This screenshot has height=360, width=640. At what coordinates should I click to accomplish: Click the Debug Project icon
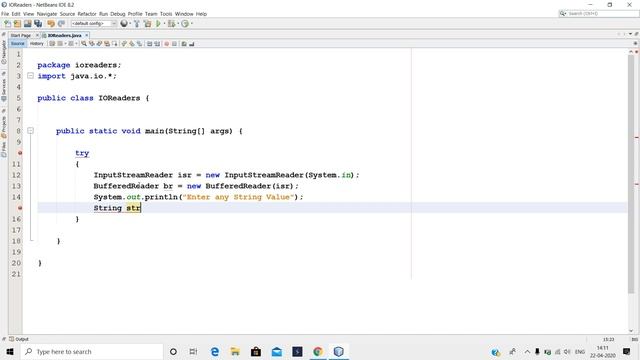click(x=171, y=24)
